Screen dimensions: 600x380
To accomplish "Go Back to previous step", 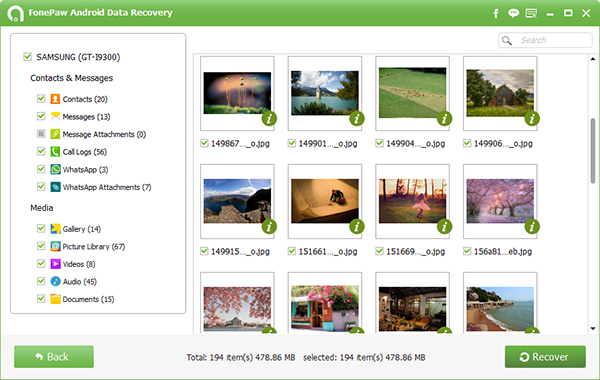I will (54, 357).
